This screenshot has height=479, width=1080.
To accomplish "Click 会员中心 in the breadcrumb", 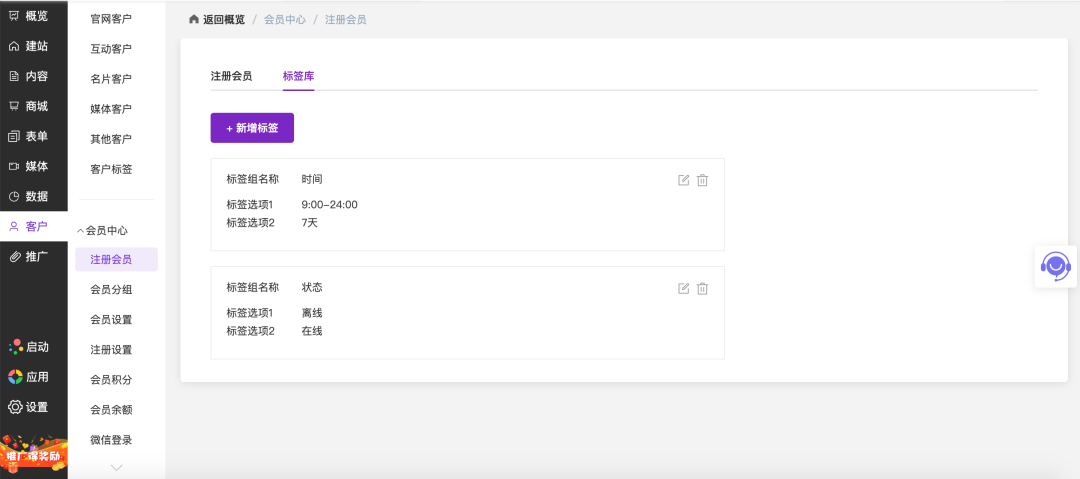I will (284, 20).
